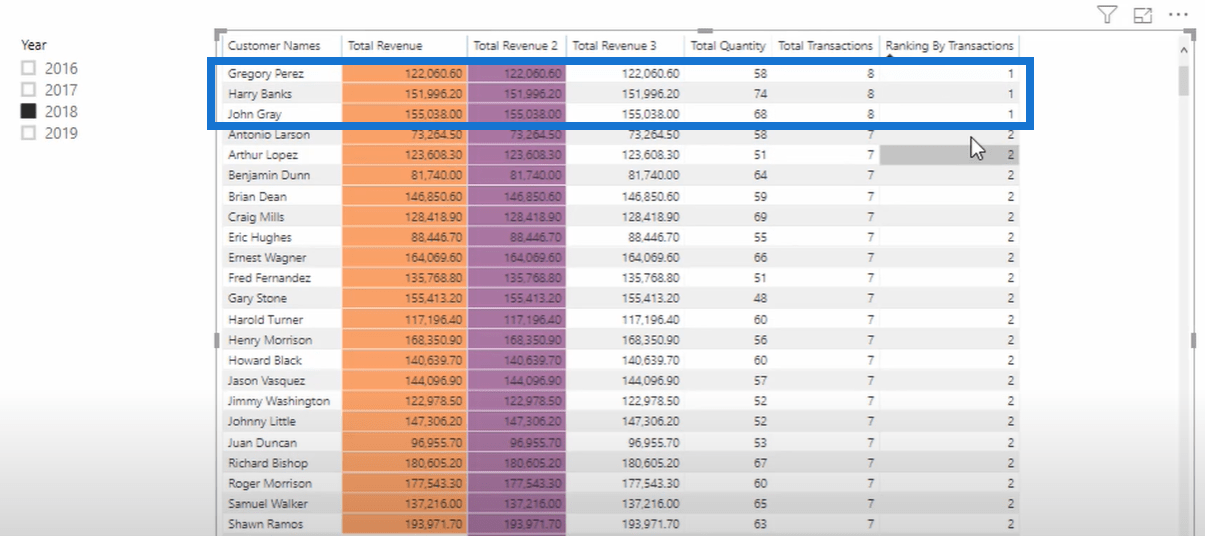Sort by Total Revenue 2 column header
This screenshot has width=1205, height=536.
coord(514,46)
